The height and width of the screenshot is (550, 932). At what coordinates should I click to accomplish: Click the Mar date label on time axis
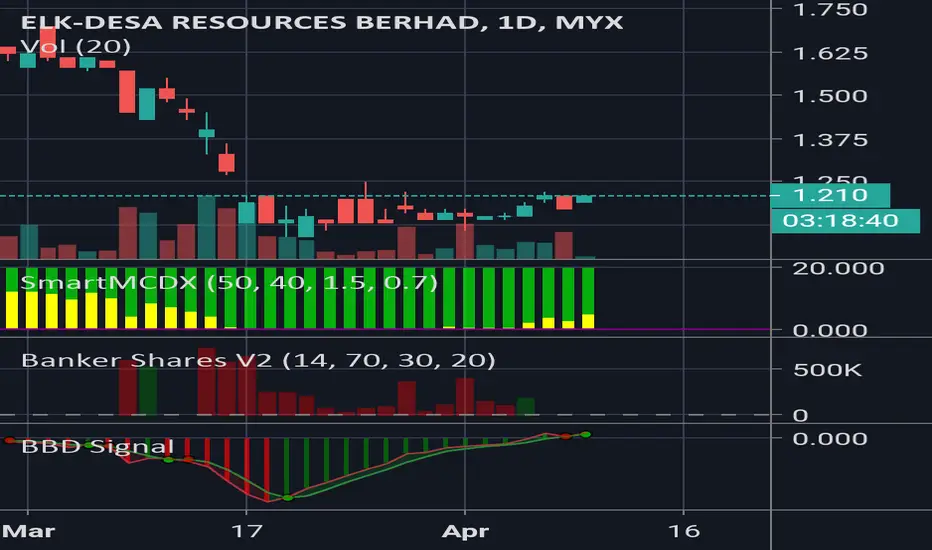(27, 530)
